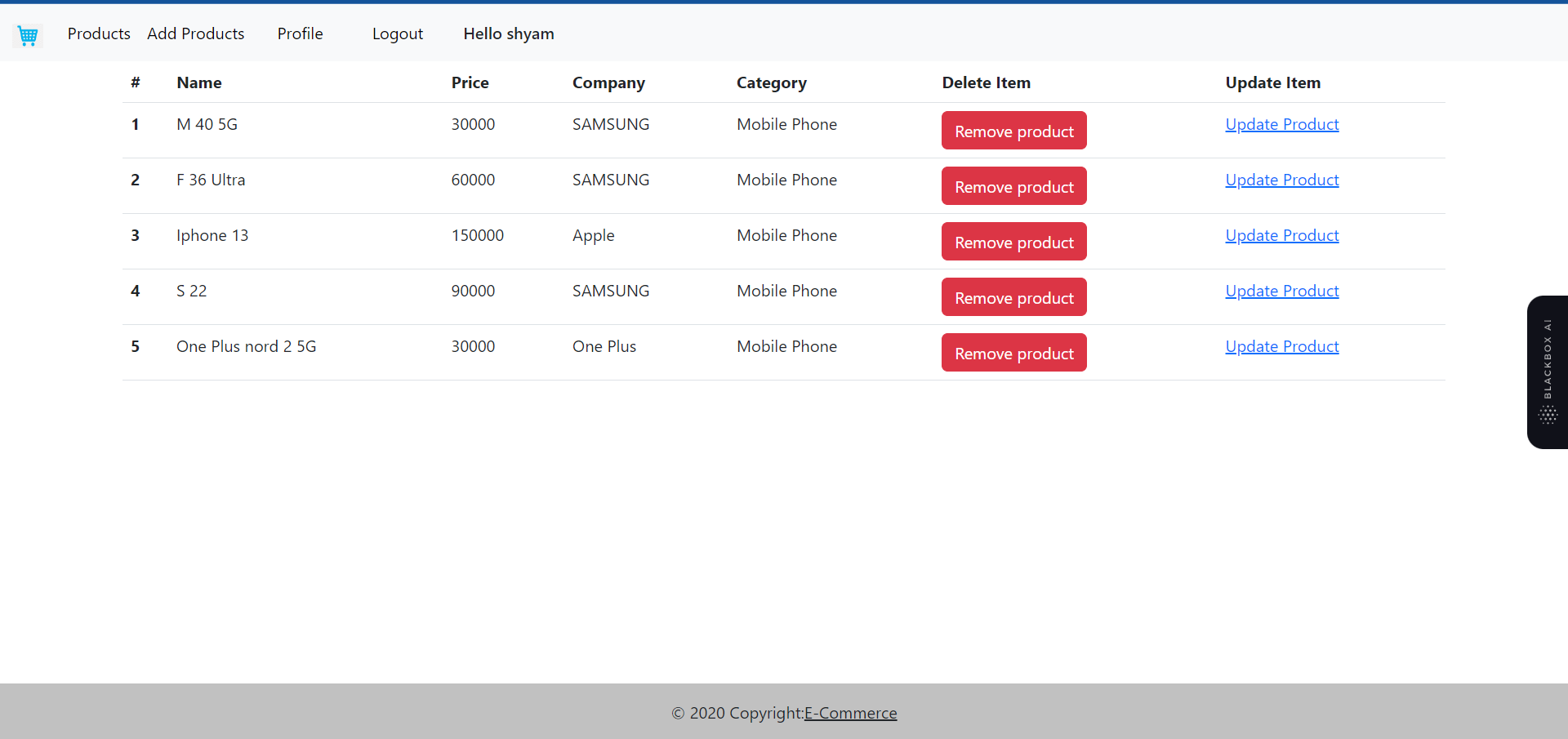
Task: Remove the F 36 Ultra product
Action: pyautogui.click(x=1013, y=186)
